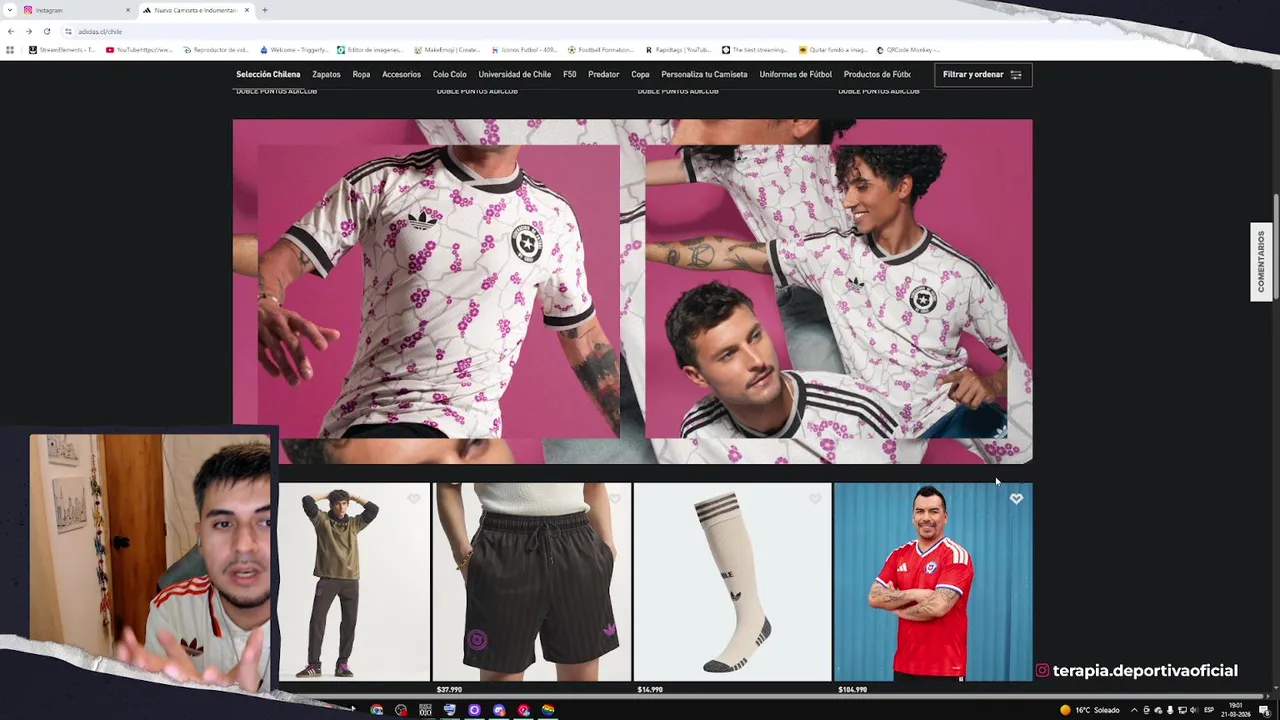Image resolution: width=1280 pixels, height=720 pixels.
Task: Open the floral jersey promotional banner
Action: pos(632,291)
